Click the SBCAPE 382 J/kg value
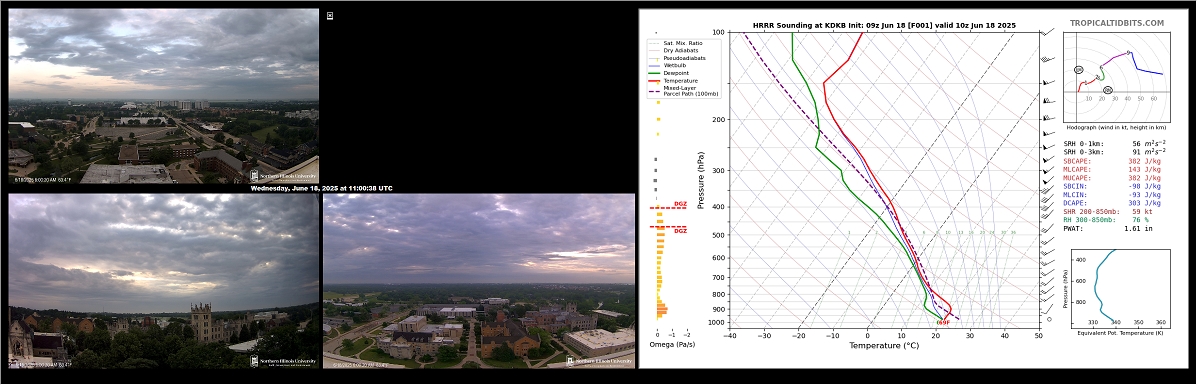 click(x=1144, y=161)
